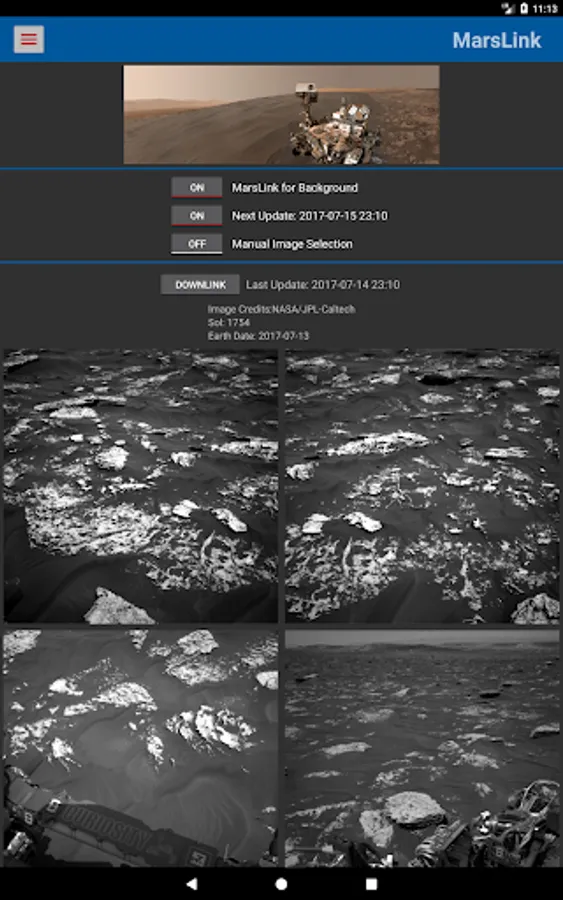Tap the 'Next Update: 2017-07-15 23:10' label
This screenshot has width=563, height=900.
pos(309,216)
